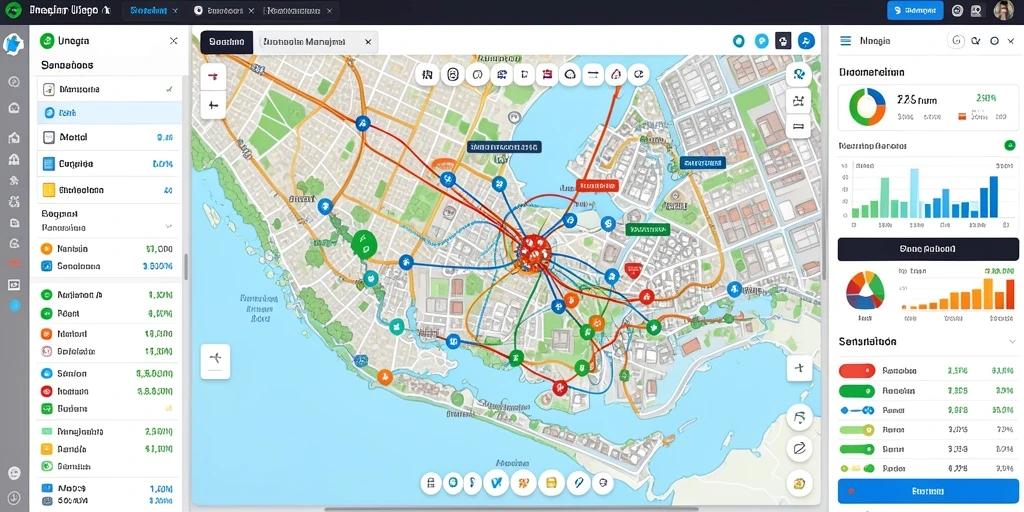The image size is (1024, 512).
Task: Select the highlighted blue row in left panel
Action: (x=110, y=113)
